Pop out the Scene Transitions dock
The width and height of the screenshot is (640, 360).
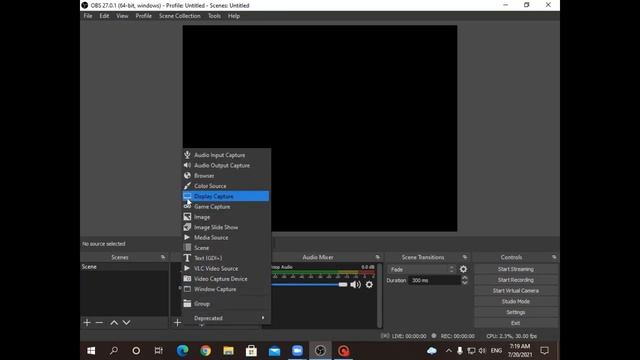click(464, 257)
